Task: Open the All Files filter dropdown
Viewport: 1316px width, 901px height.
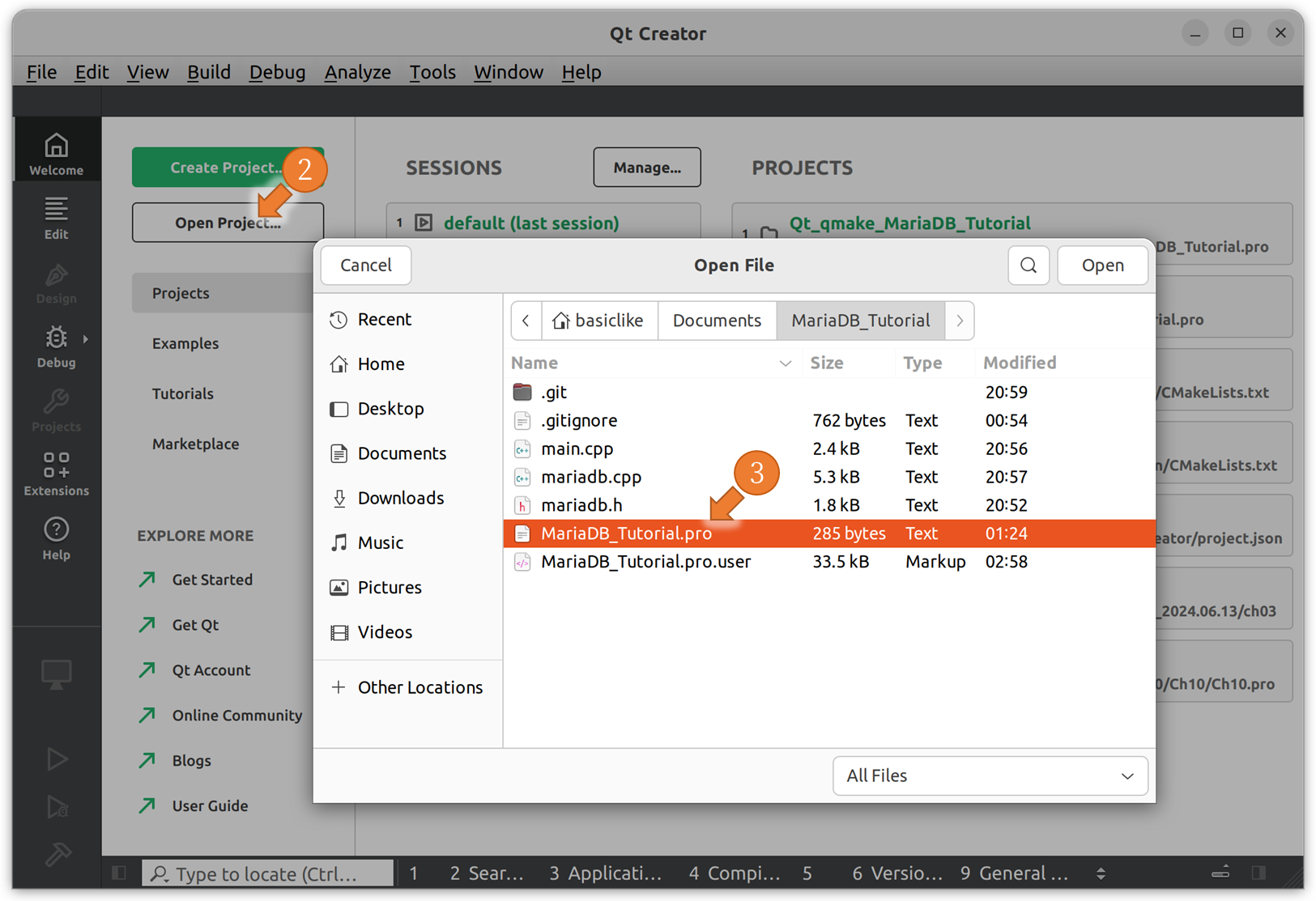Action: [990, 776]
